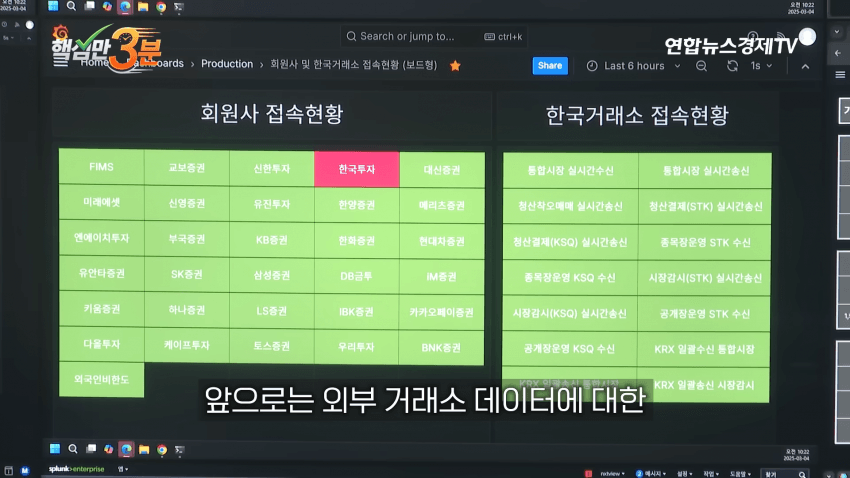Viewport: 850px width, 478px height.
Task: Select the 키움증권 tile
Action: (x=101, y=308)
